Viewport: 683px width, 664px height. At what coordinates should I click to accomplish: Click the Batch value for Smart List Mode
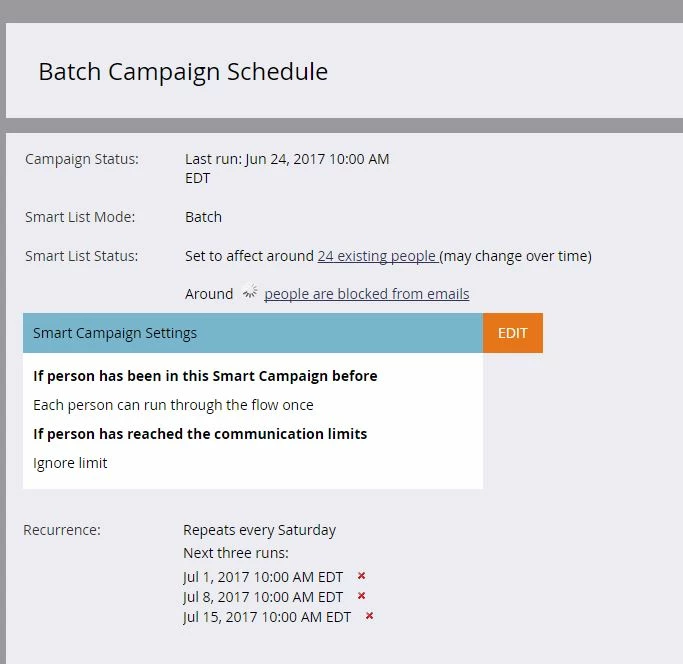pos(203,217)
